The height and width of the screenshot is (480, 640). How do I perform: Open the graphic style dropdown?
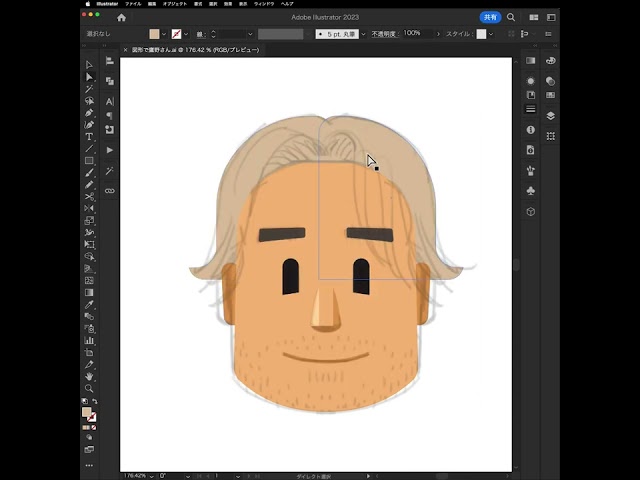(491, 34)
